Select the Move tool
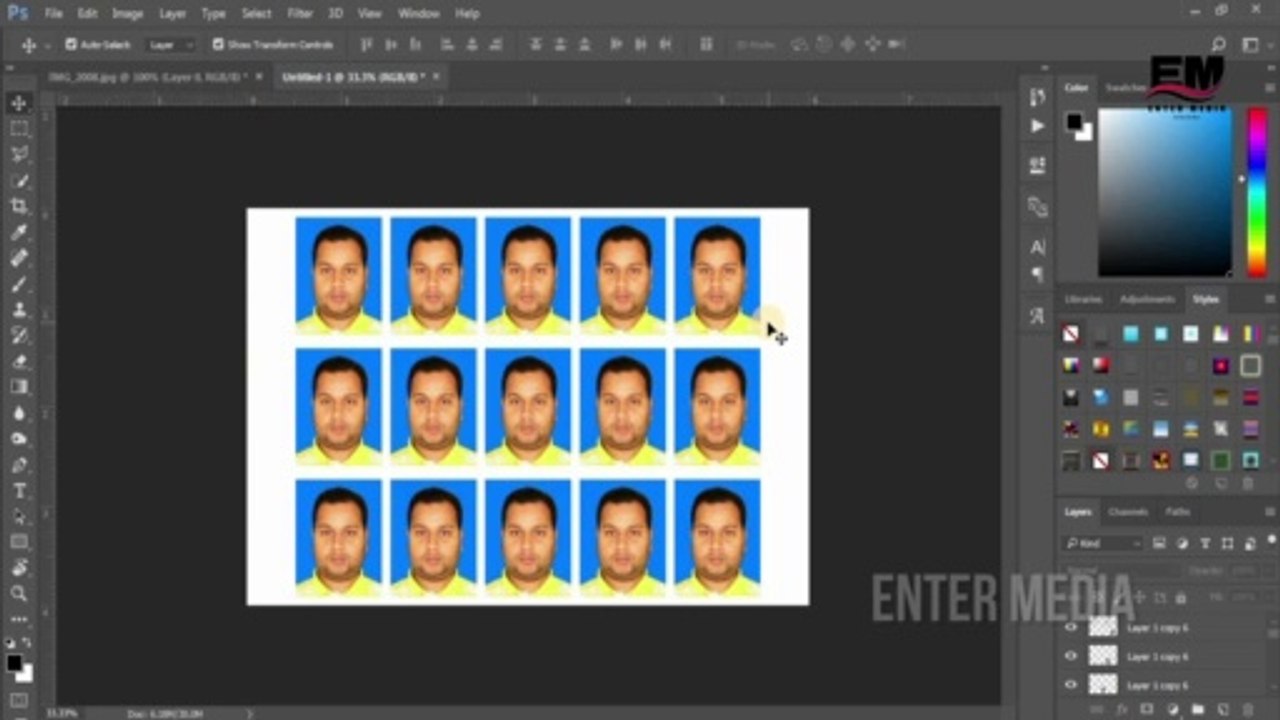This screenshot has width=1280, height=720. click(x=19, y=103)
